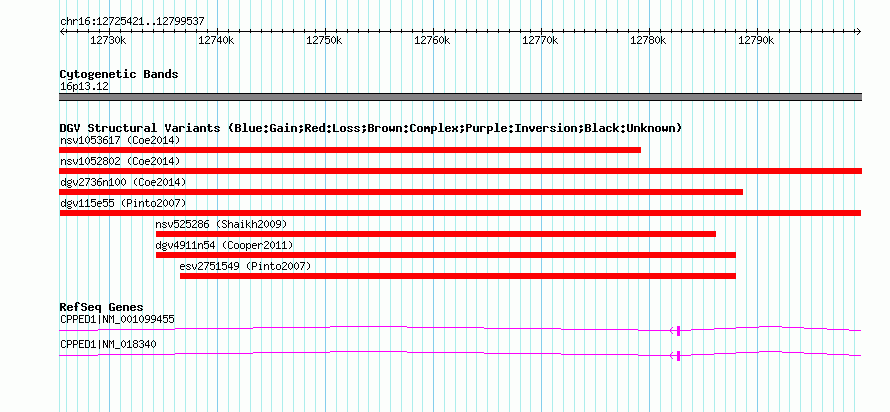Click the nsv1053617 (Coe2014) red variant bar
Screen dimensions: 890x412
pos(350,150)
